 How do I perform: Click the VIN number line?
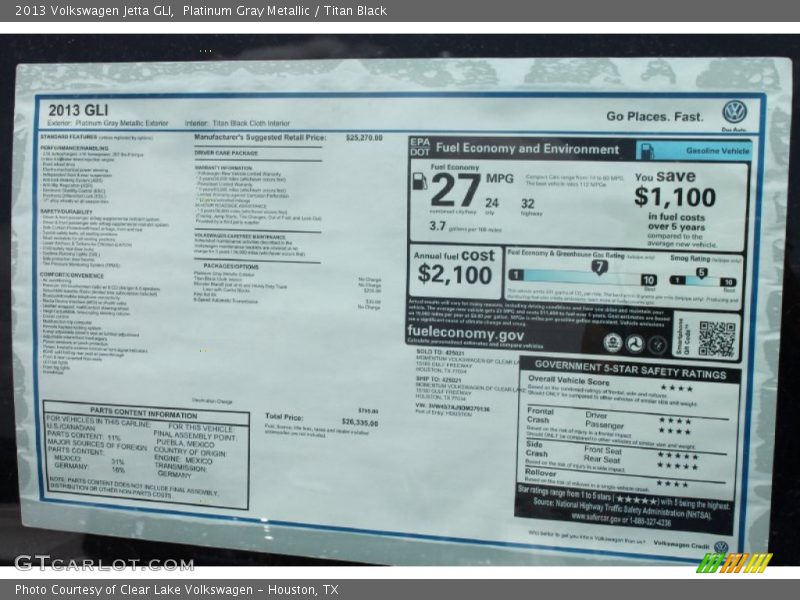click(453, 408)
